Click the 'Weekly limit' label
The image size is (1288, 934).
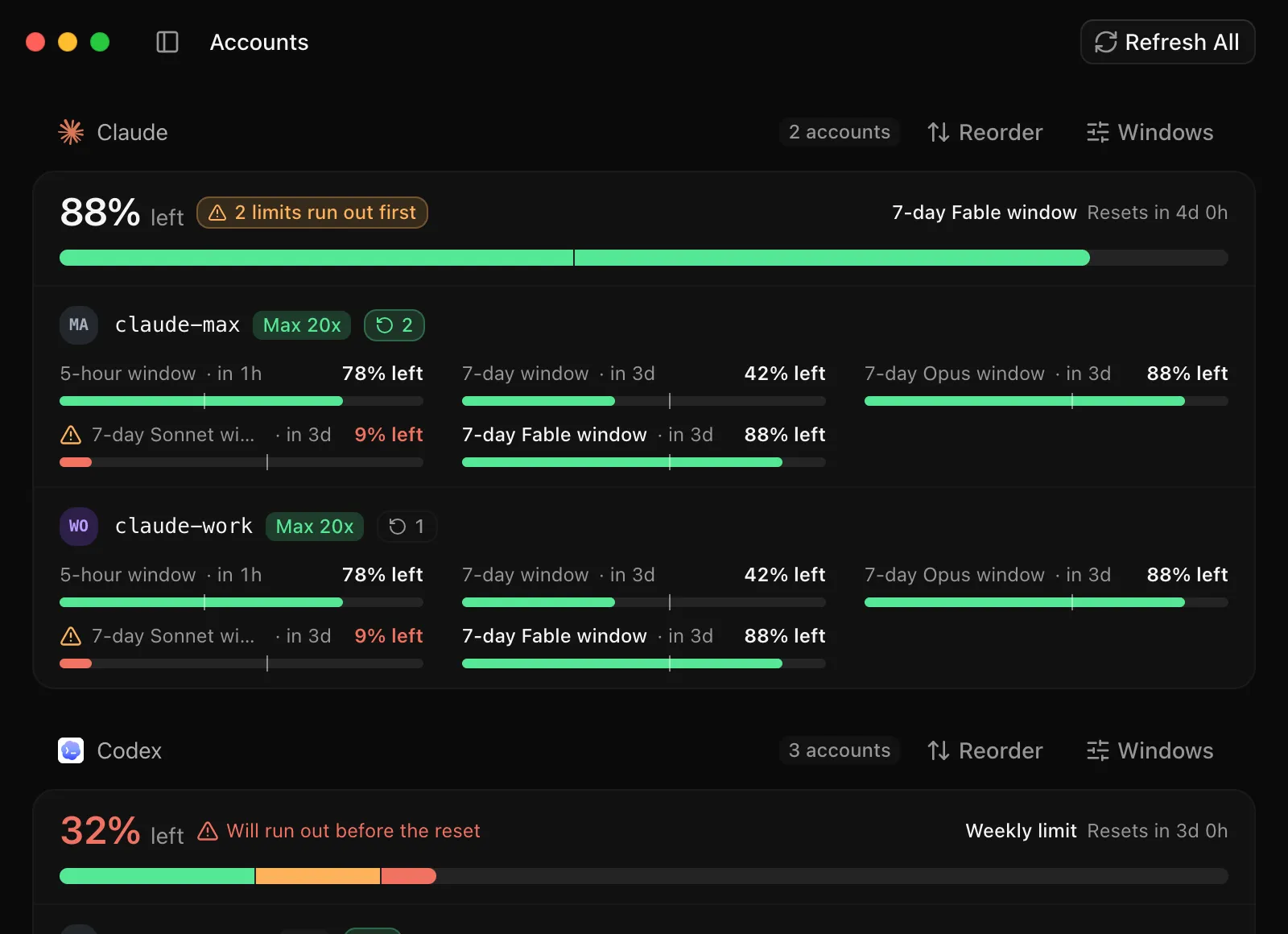tap(1022, 831)
